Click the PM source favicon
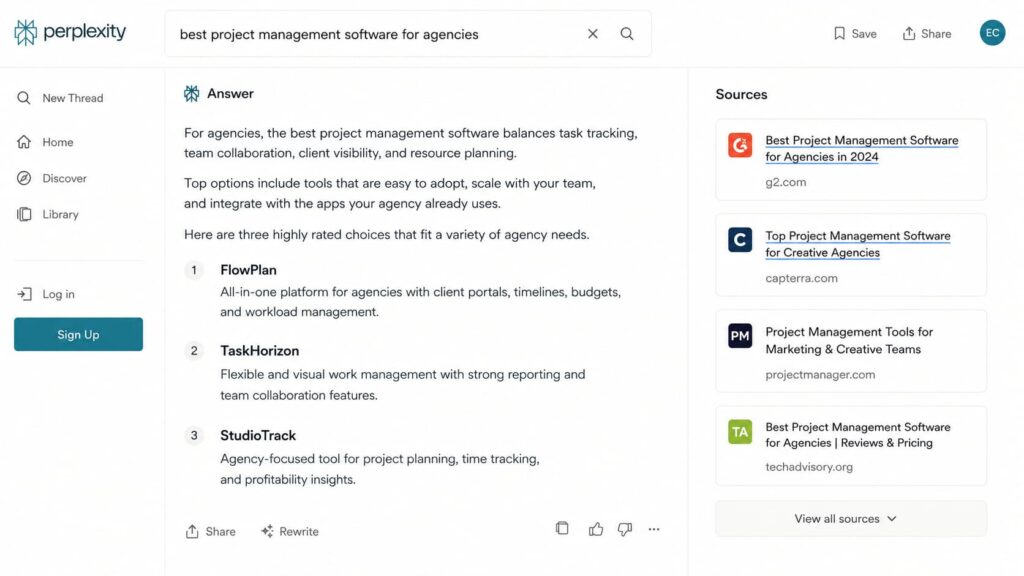 coord(740,336)
